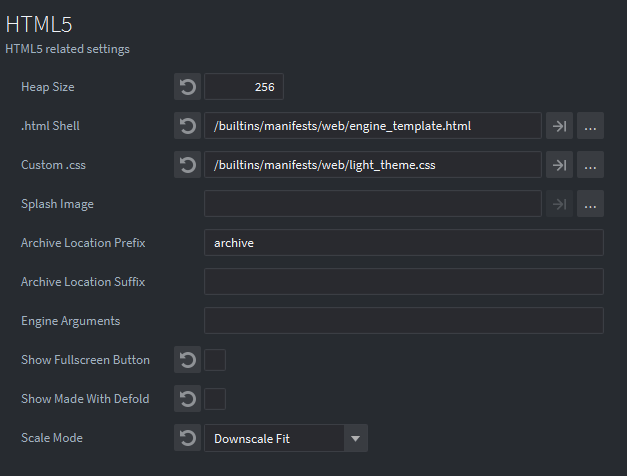Reset the .html Shell path
This screenshot has height=476, width=627.
point(187,126)
